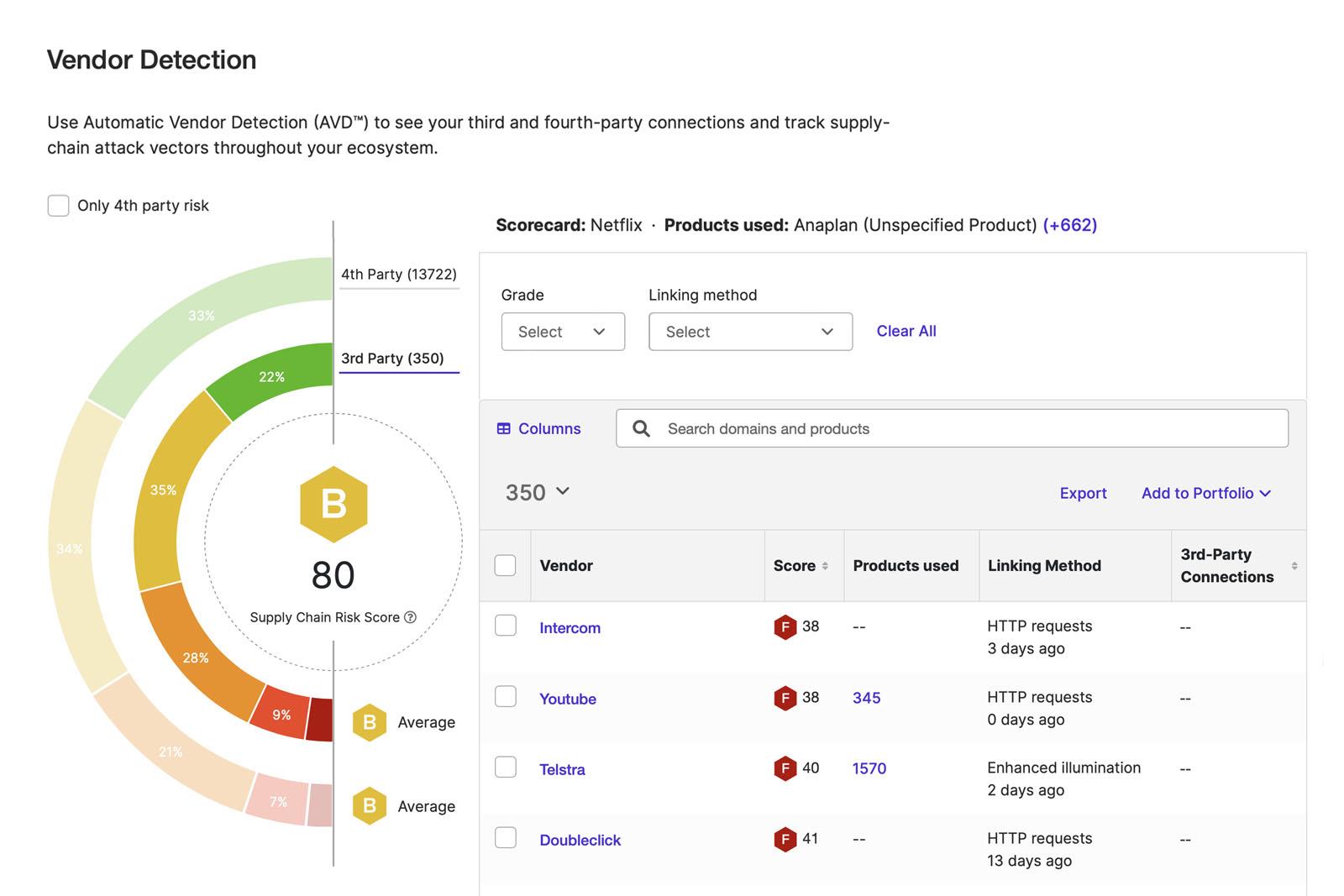This screenshot has height=896, width=1344.
Task: Open the Doubleclick vendor link
Action: coord(580,840)
